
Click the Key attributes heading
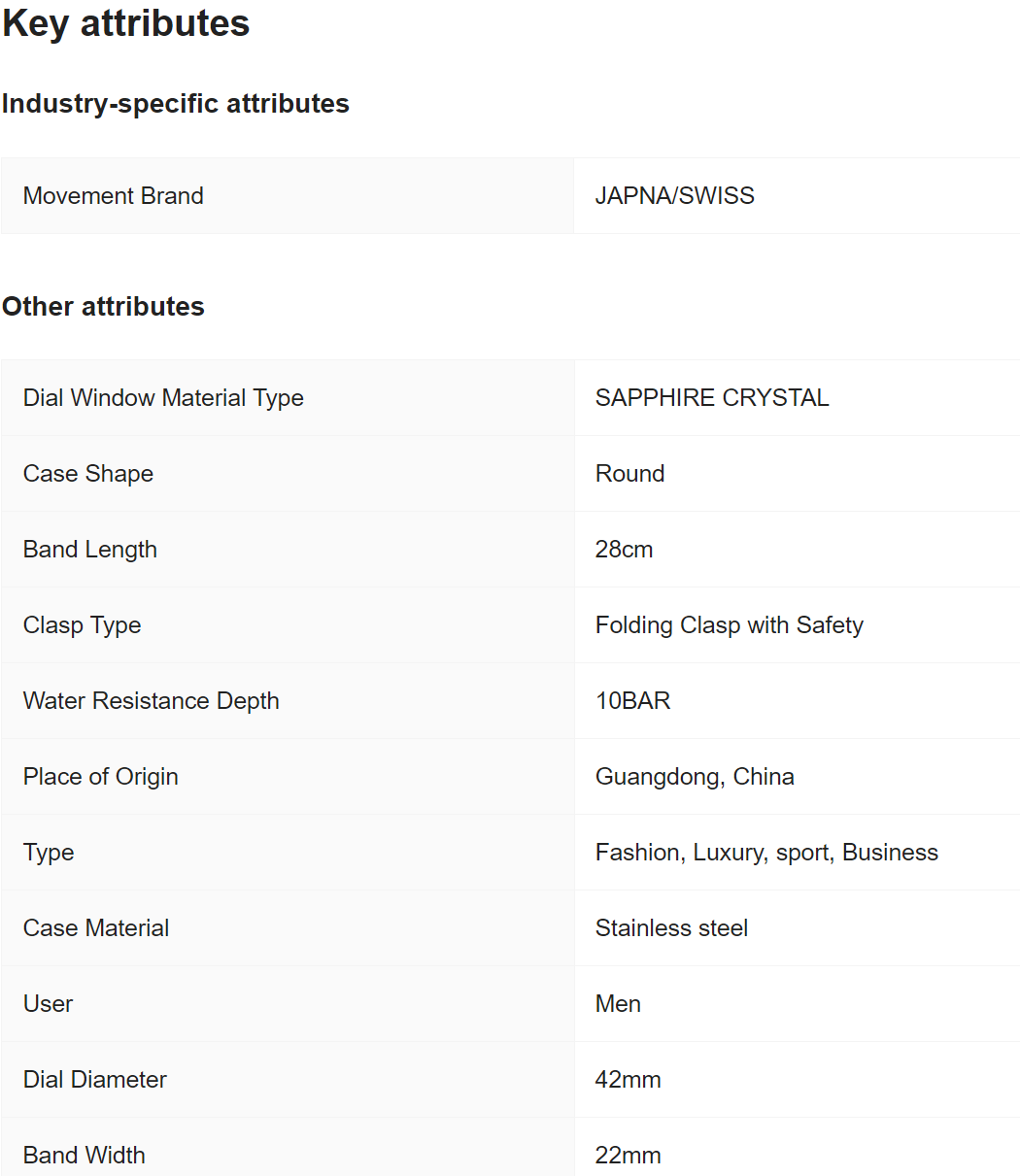click(x=126, y=23)
